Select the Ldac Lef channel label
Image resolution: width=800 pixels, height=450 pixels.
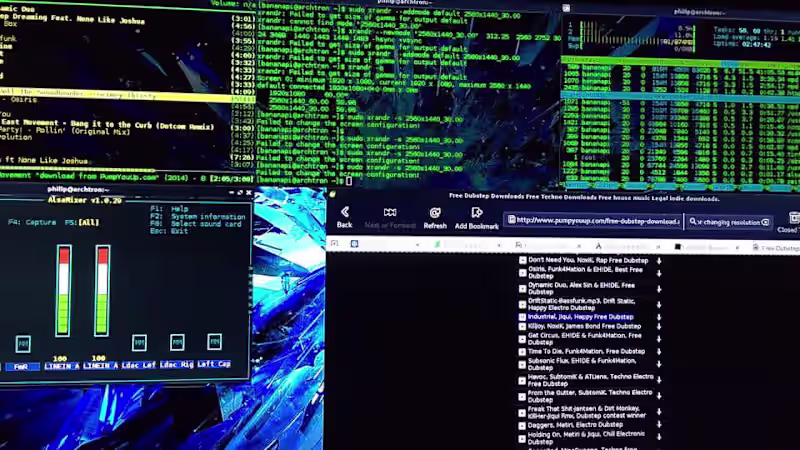[138, 365]
